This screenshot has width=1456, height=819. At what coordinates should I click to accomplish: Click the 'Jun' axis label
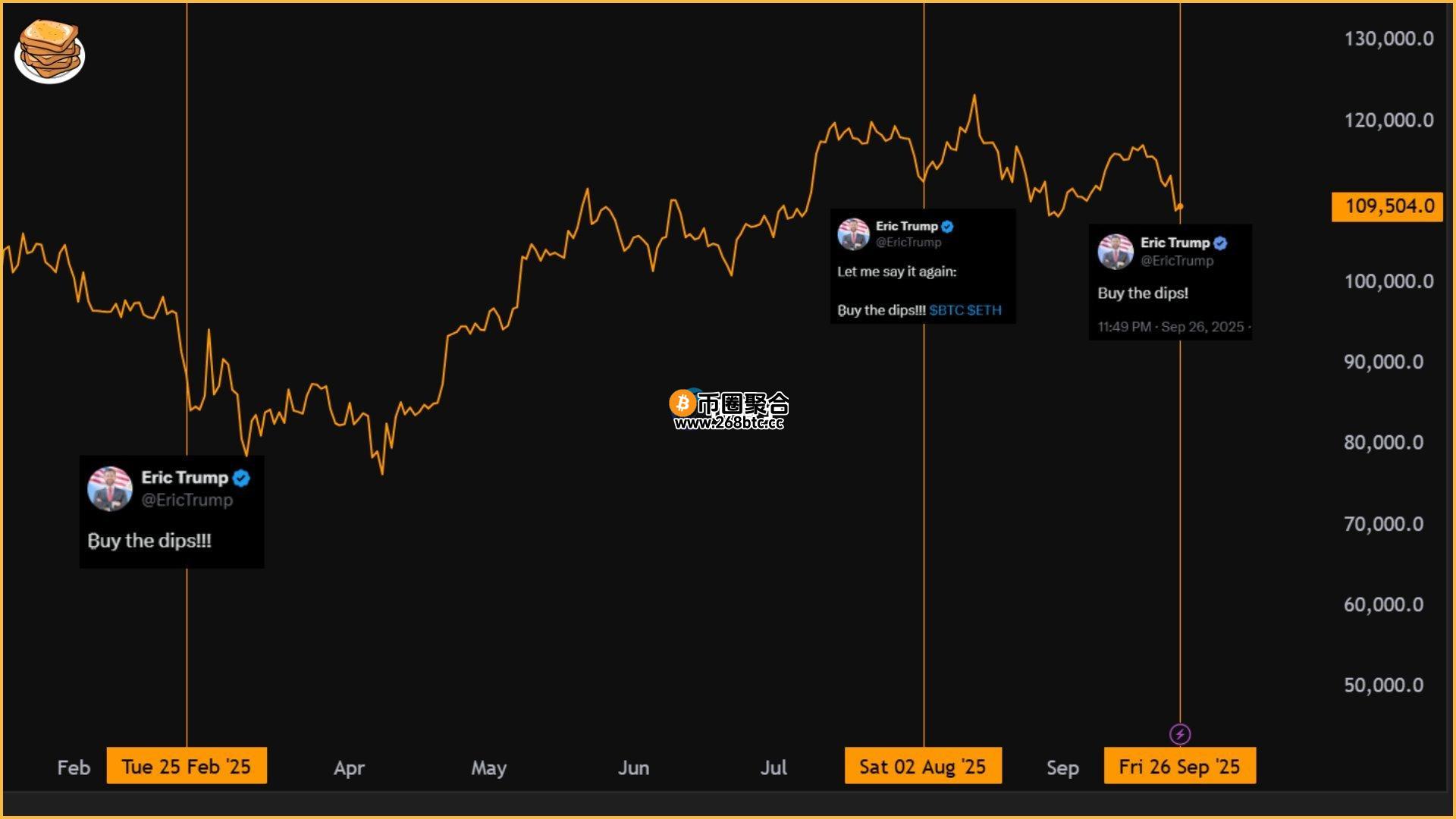tap(633, 767)
